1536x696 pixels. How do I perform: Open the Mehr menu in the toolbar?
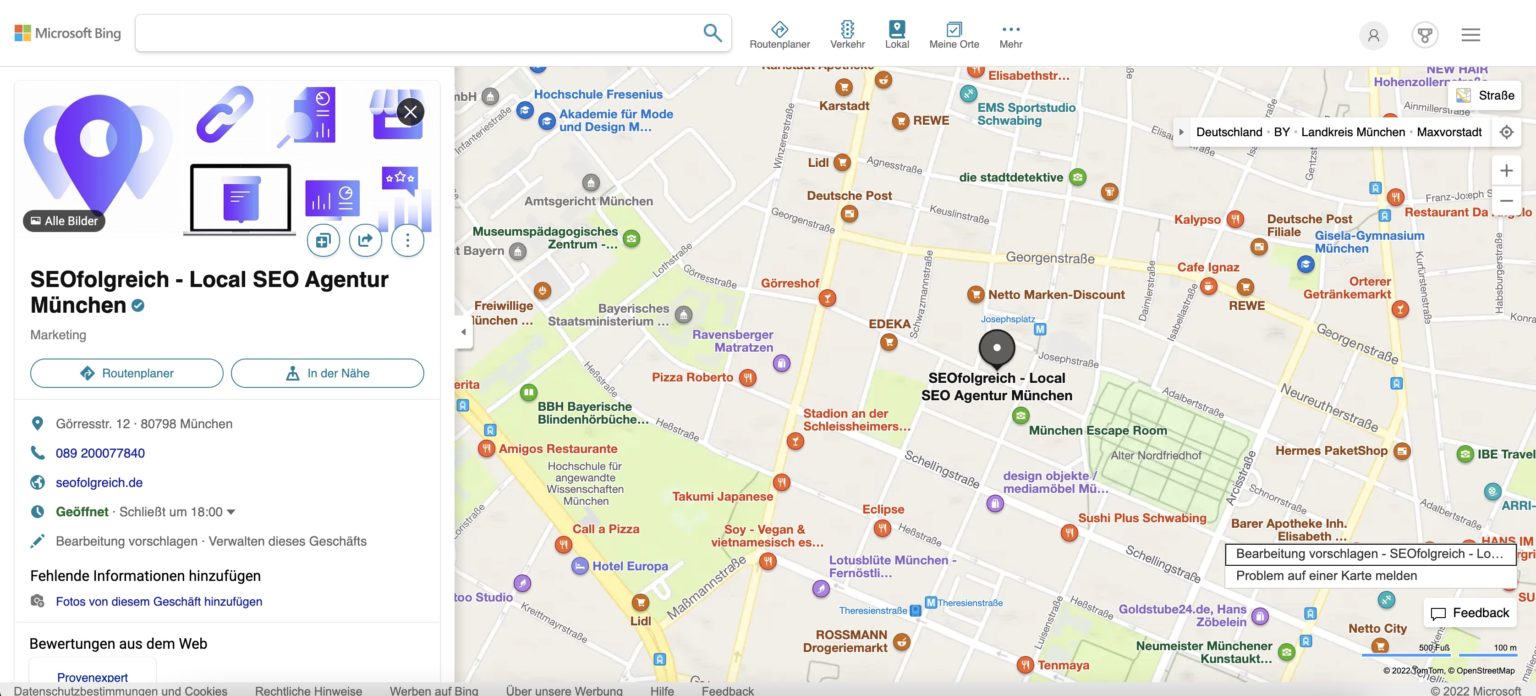[x=1010, y=34]
